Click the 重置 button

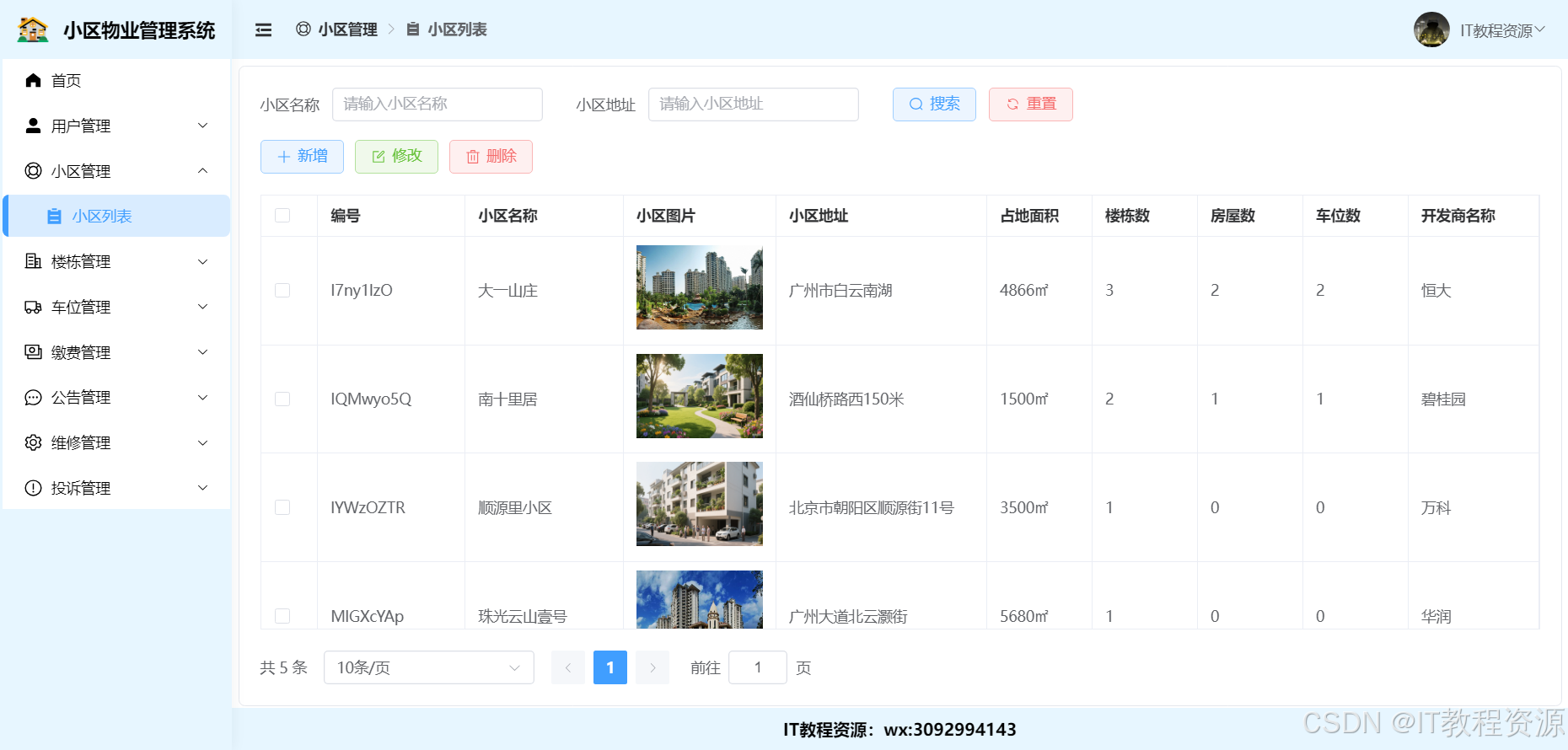(1031, 104)
